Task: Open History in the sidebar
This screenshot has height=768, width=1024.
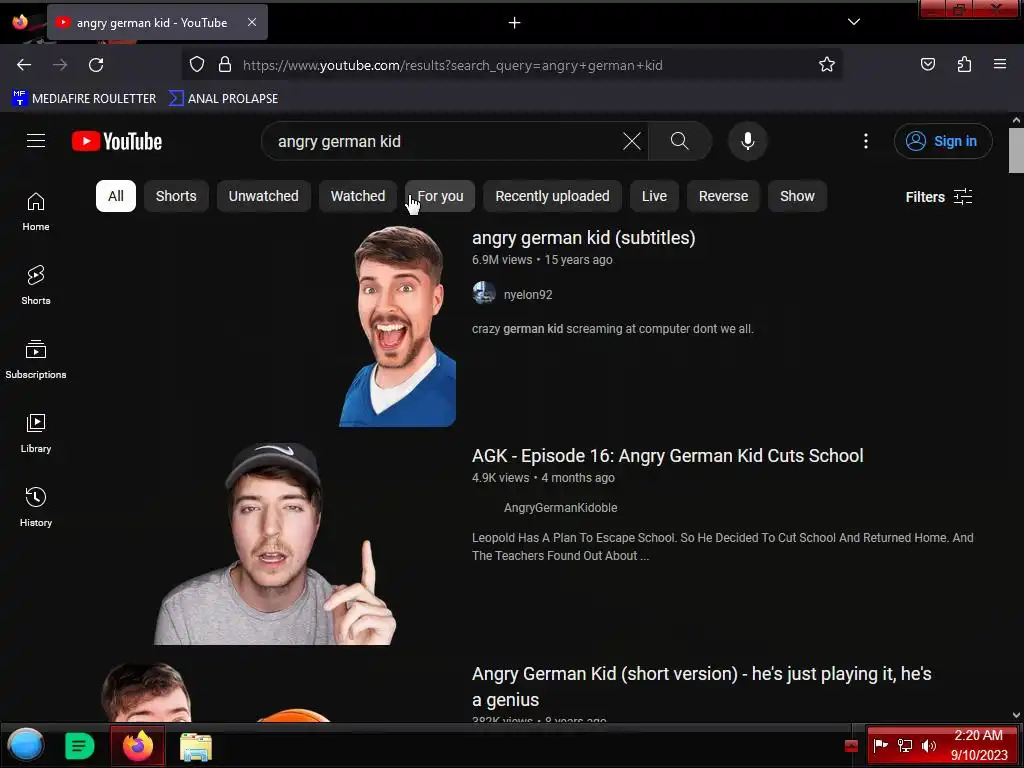Action: click(36, 507)
